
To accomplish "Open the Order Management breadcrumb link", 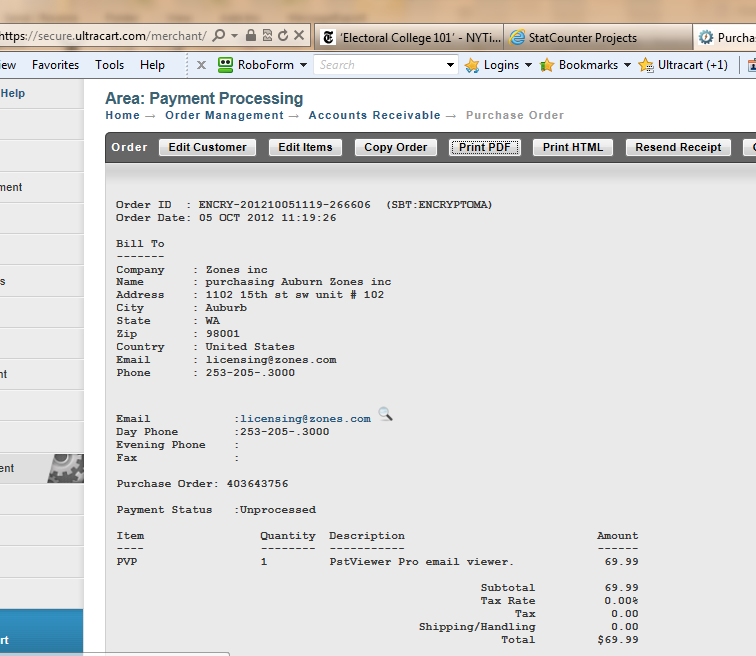I will coord(224,115).
